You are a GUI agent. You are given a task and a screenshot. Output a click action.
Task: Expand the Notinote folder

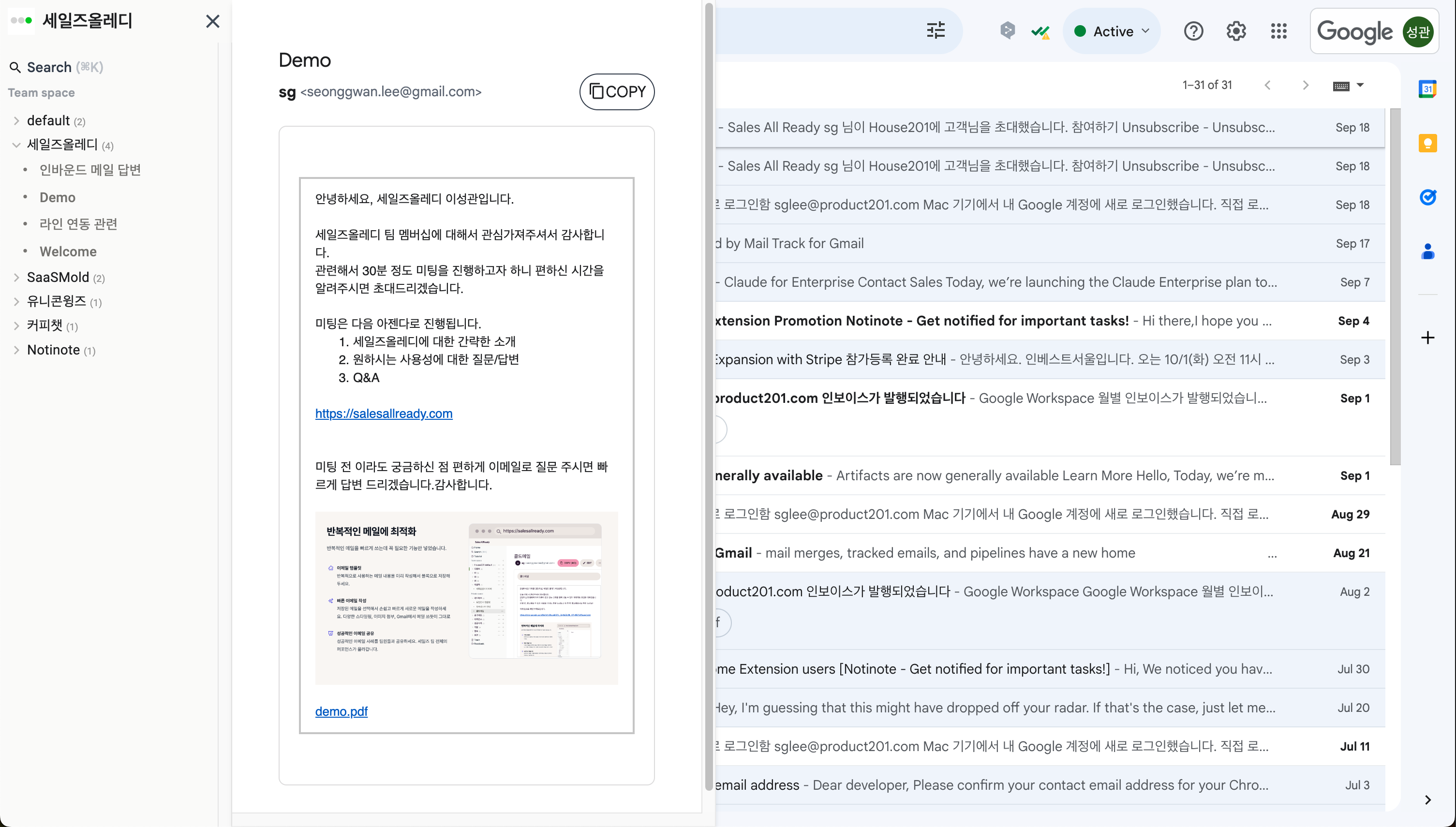tap(16, 350)
